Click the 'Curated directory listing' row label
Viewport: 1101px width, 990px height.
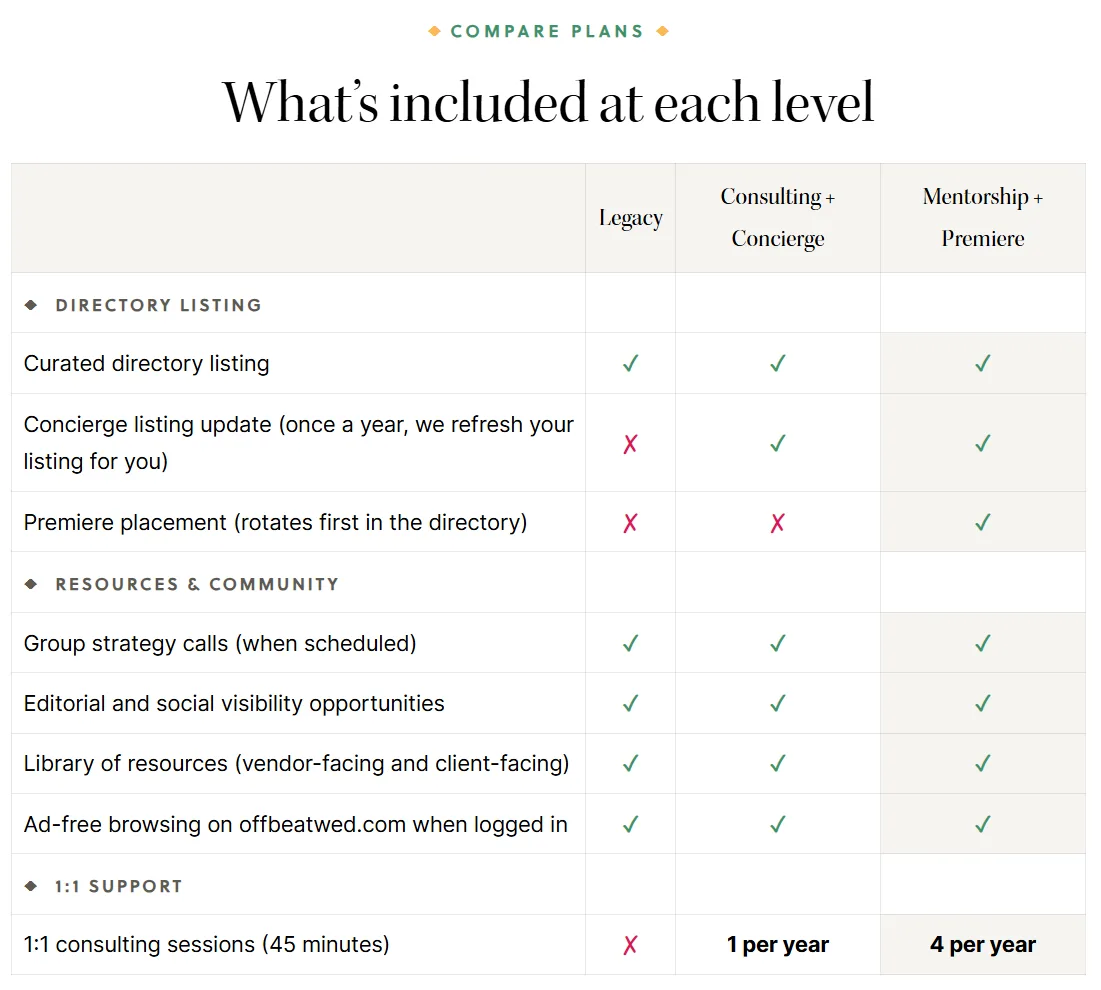click(147, 364)
